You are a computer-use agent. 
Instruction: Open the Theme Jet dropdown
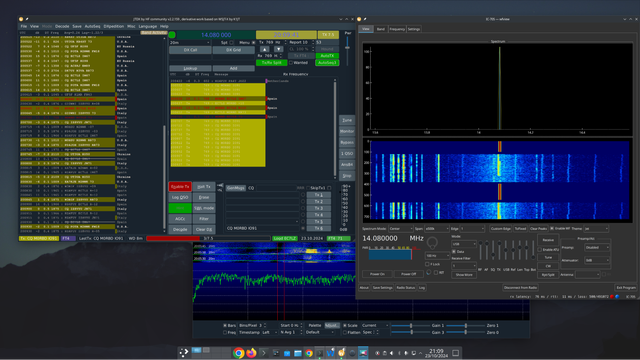point(596,229)
